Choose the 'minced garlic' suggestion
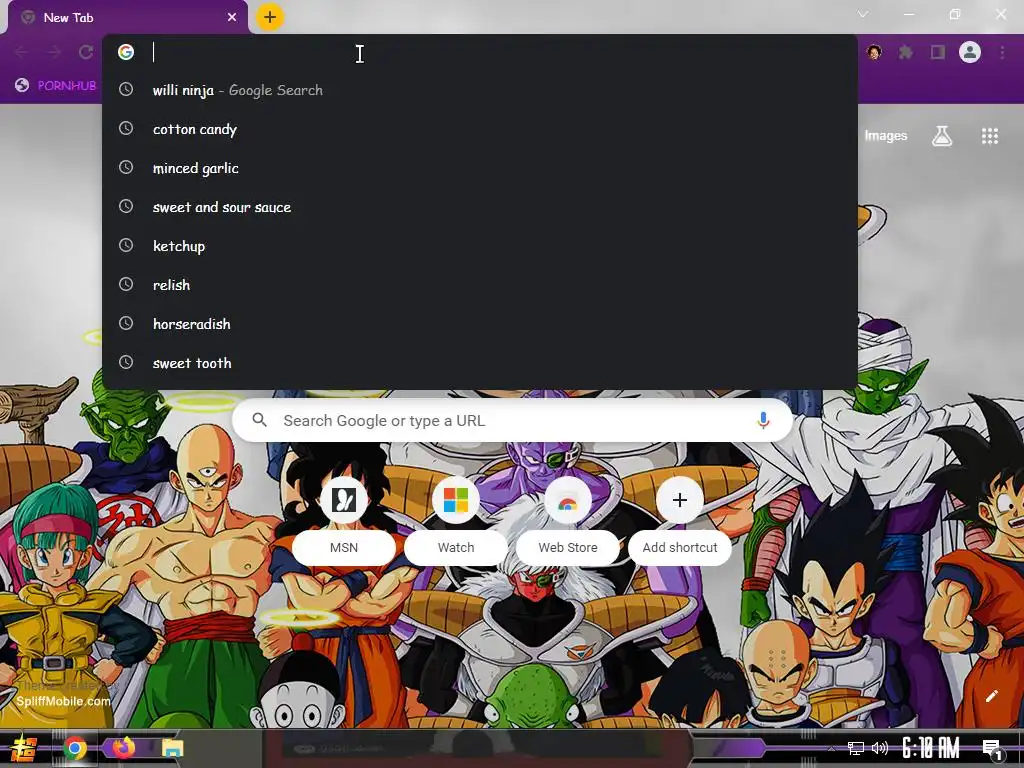The width and height of the screenshot is (1024, 768). click(x=479, y=168)
